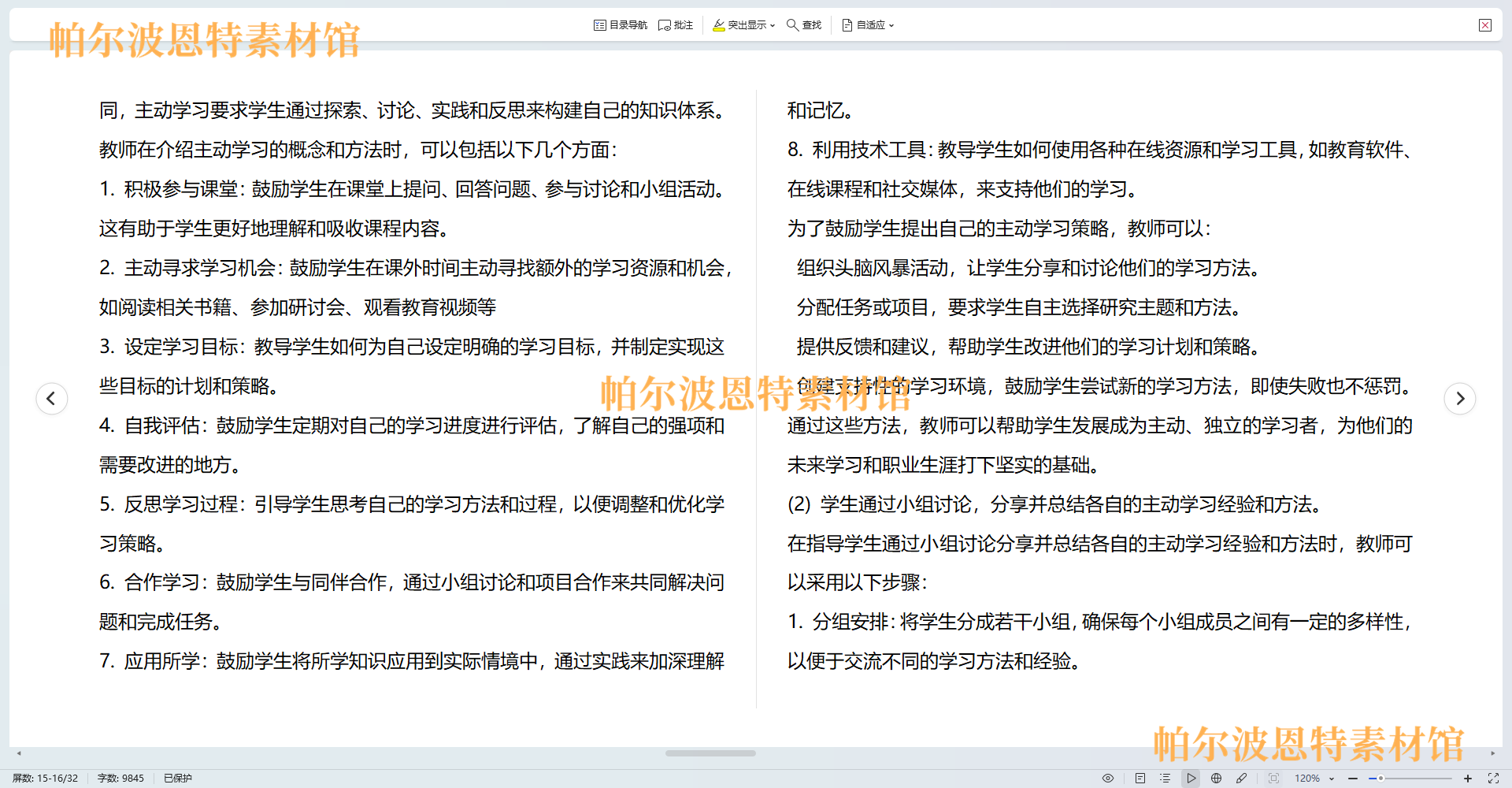Select the reading mode play icon
This screenshot has width=1512, height=788.
tap(1191, 778)
